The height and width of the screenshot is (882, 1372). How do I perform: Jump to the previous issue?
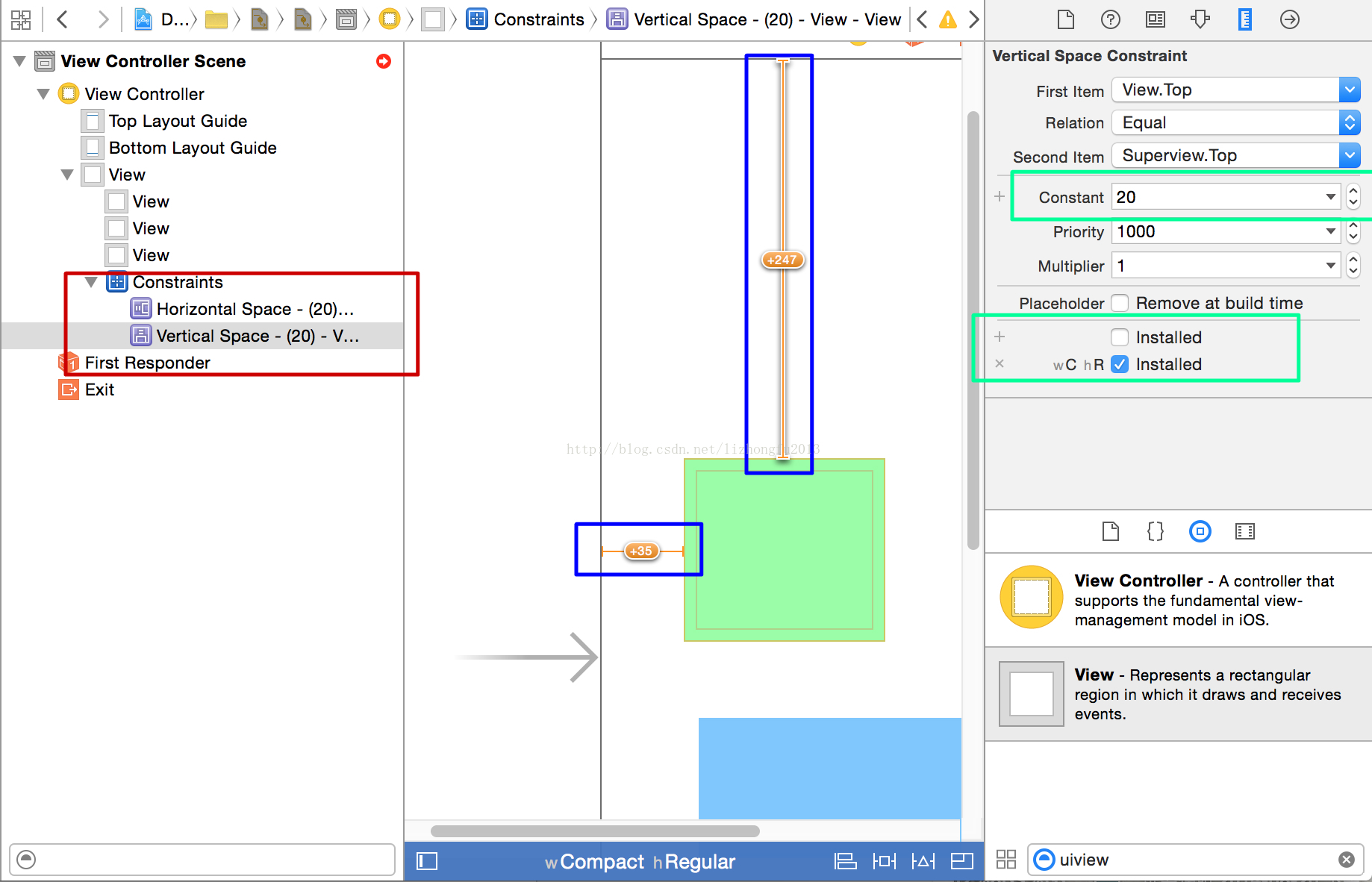point(923,19)
